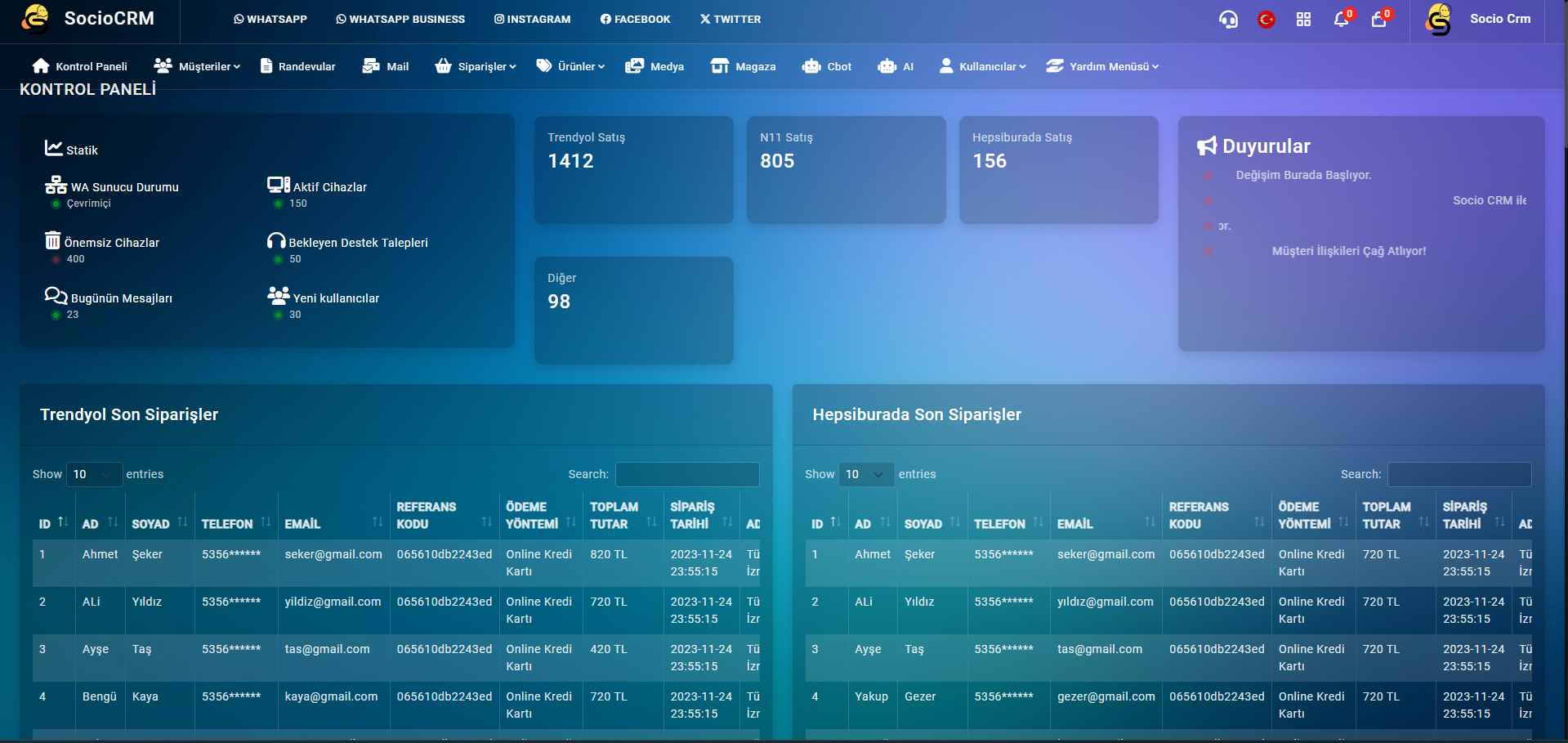Open the WHATSAPP BUSINESS tab
1568x743 pixels.
click(400, 19)
